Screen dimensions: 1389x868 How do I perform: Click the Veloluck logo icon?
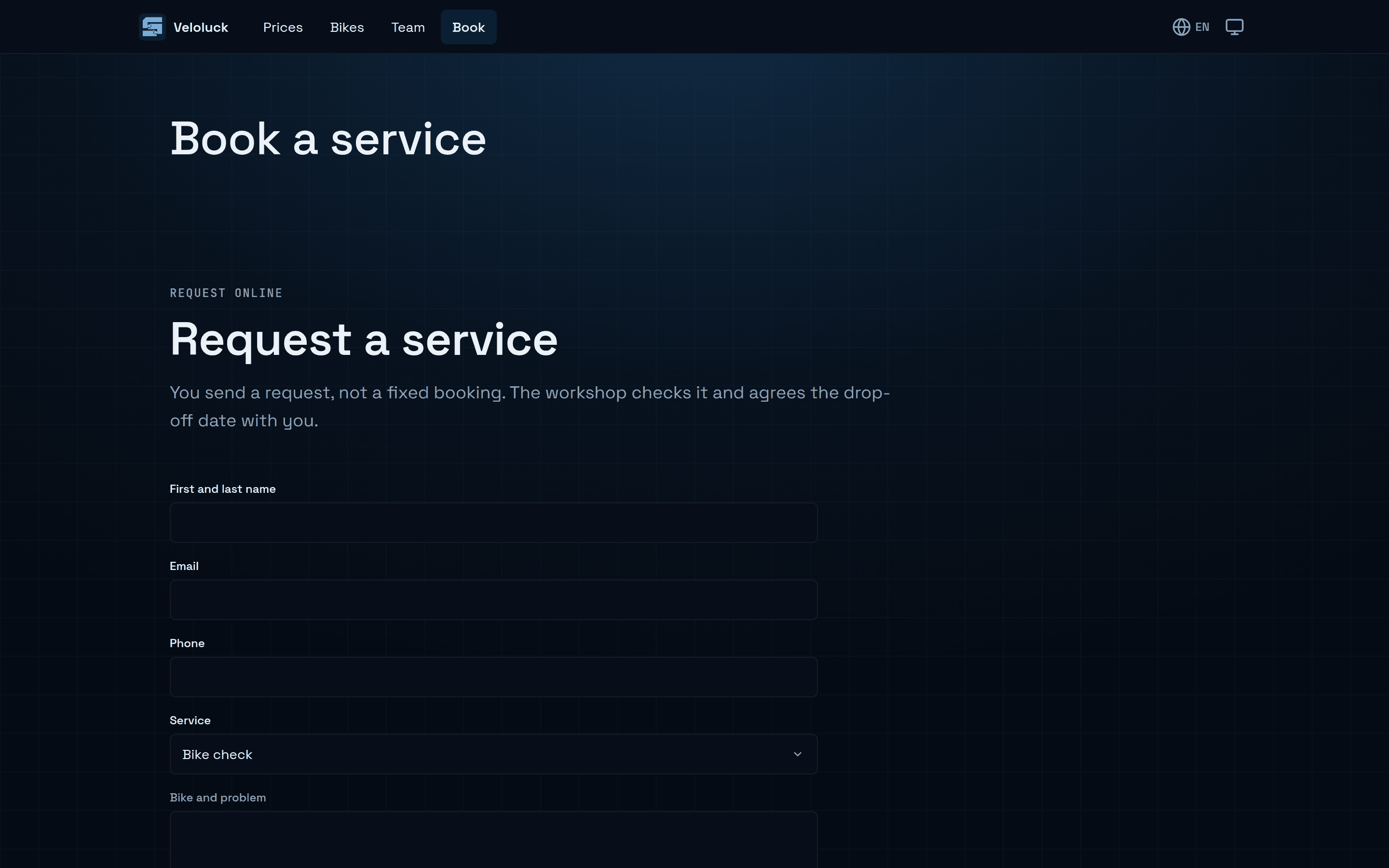152,27
